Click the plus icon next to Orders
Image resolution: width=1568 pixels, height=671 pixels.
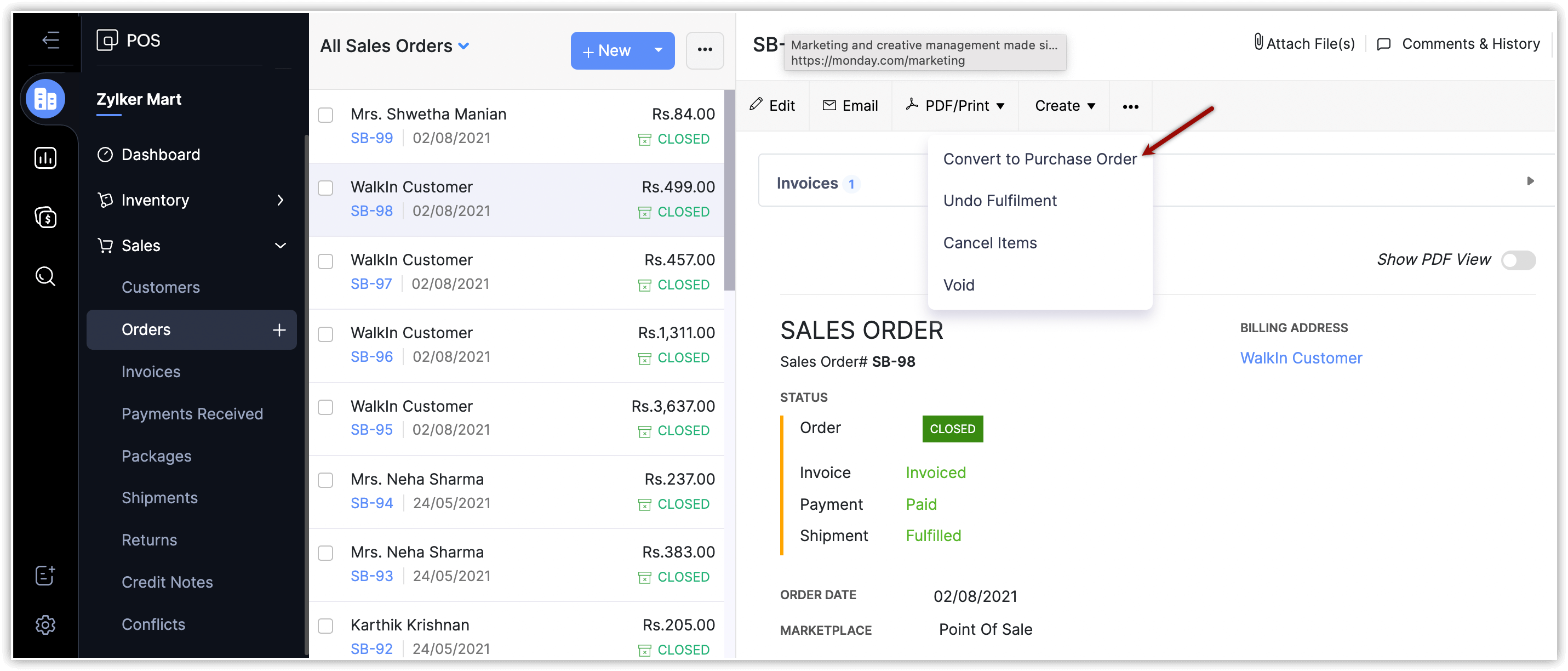279,330
